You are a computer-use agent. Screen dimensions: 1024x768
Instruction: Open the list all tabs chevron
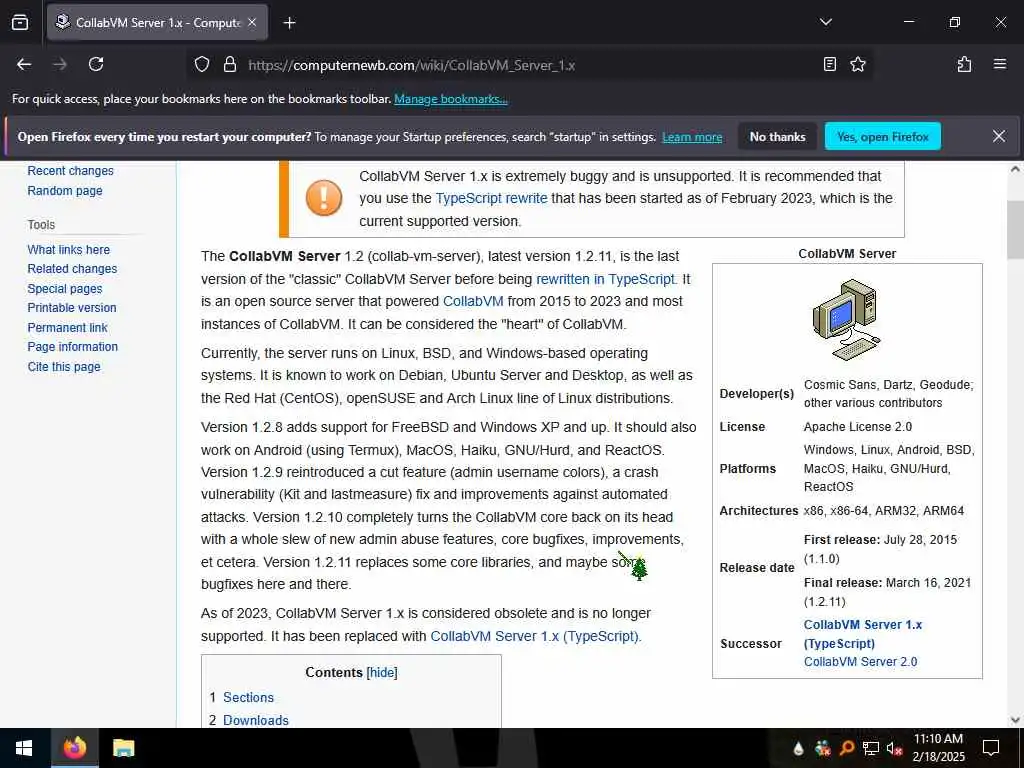coord(825,22)
